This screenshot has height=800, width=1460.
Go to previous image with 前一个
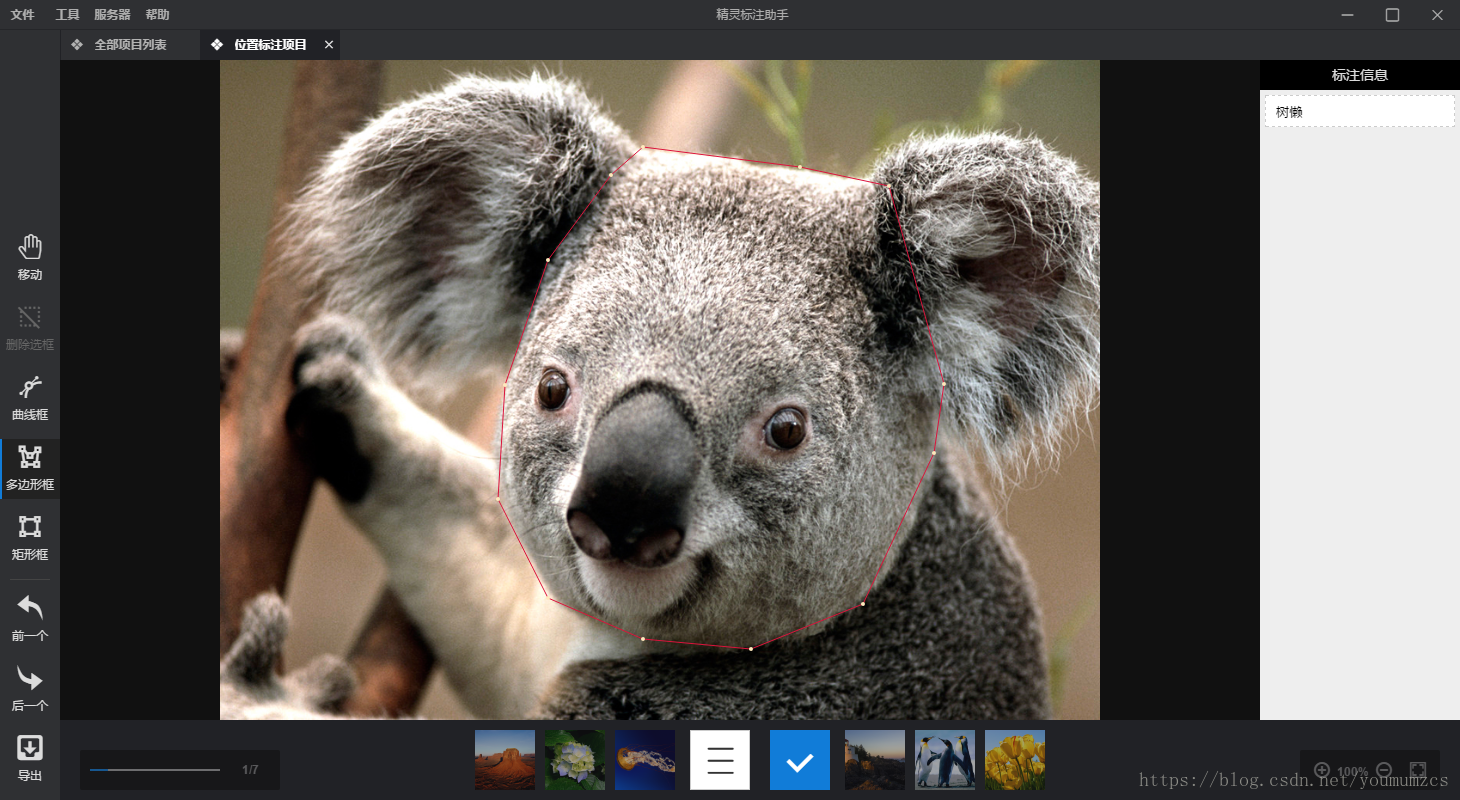[x=30, y=617]
